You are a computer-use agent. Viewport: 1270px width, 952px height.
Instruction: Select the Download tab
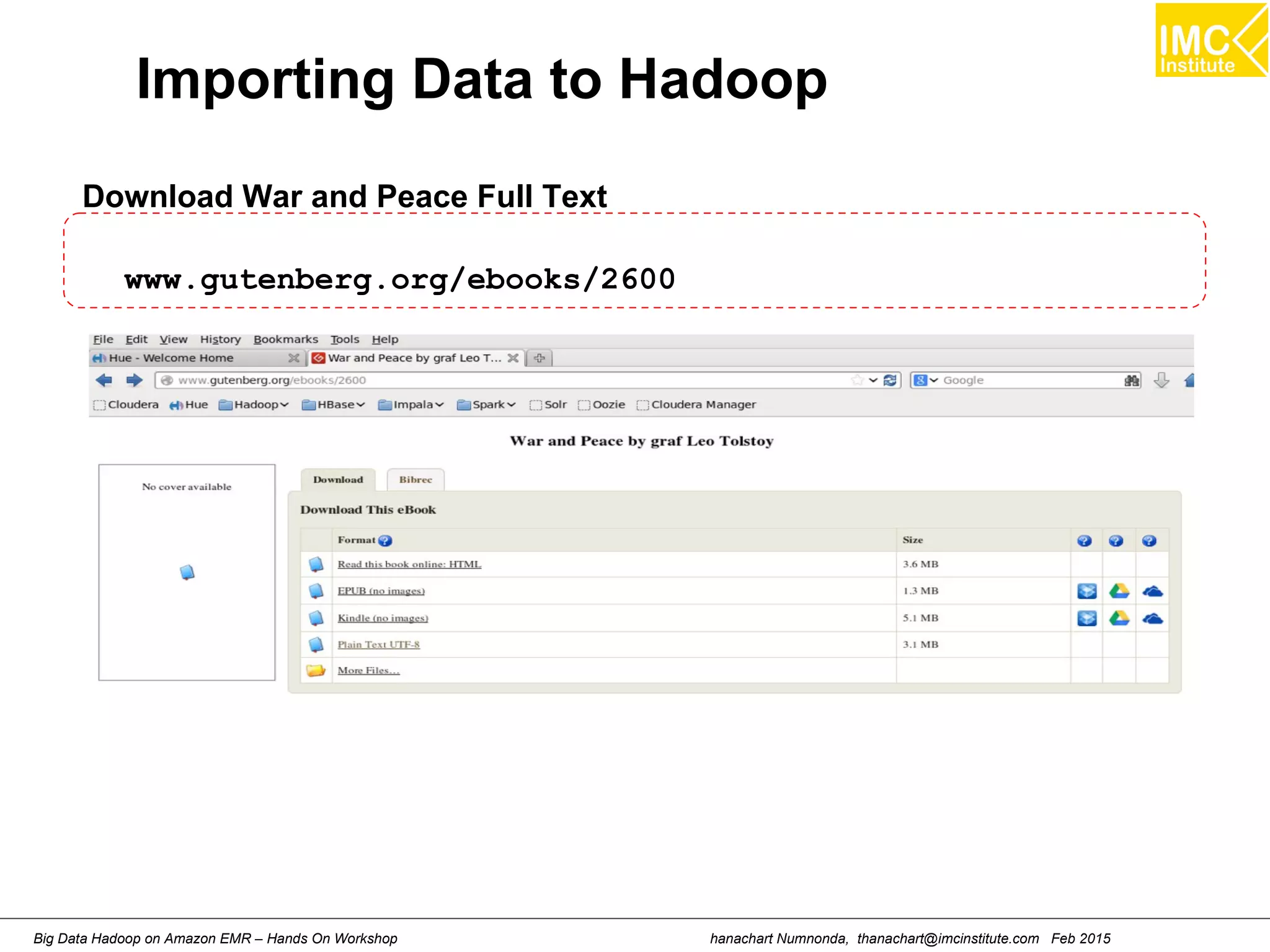pos(338,480)
